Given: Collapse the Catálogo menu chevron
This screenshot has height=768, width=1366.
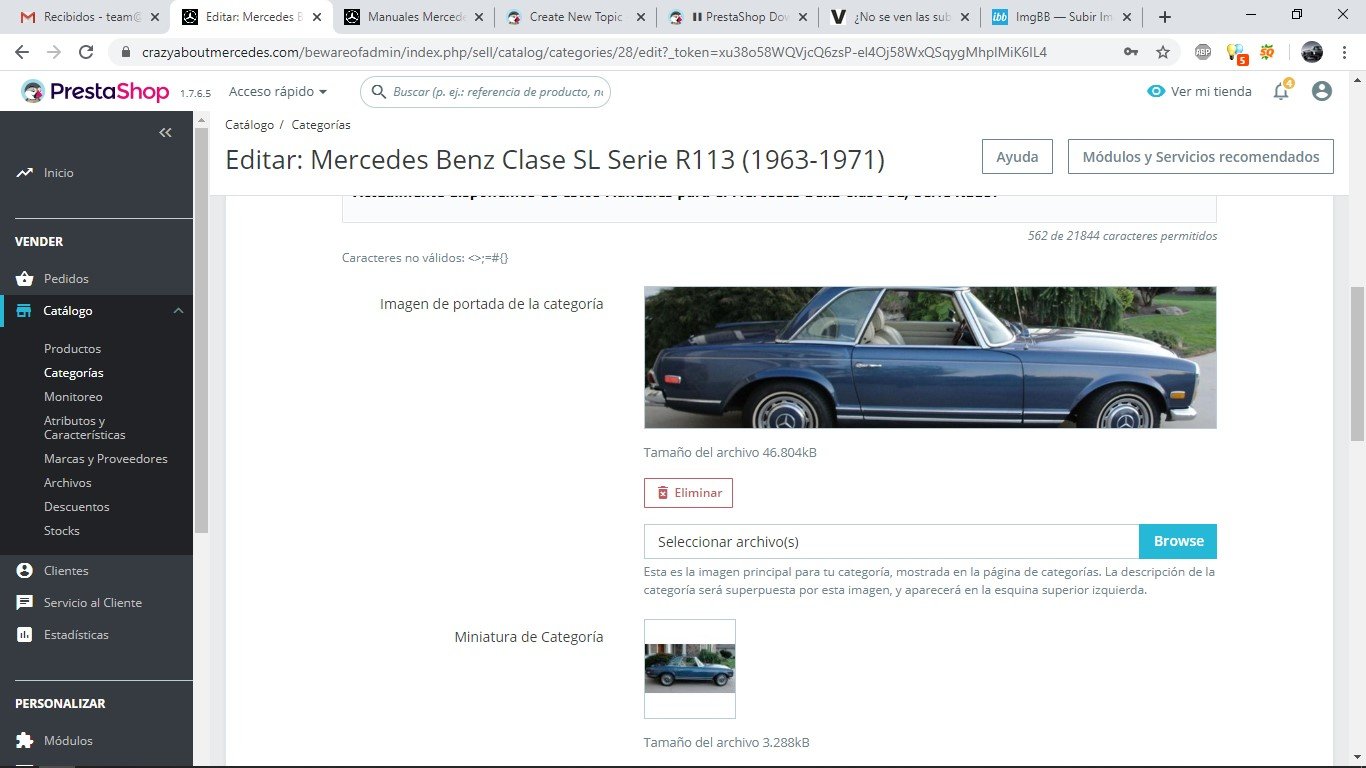Looking at the screenshot, I should click(178, 311).
